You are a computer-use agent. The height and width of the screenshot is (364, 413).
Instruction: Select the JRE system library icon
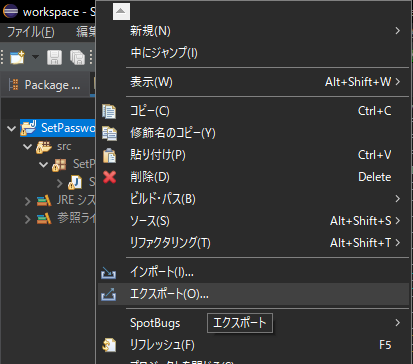[44, 200]
